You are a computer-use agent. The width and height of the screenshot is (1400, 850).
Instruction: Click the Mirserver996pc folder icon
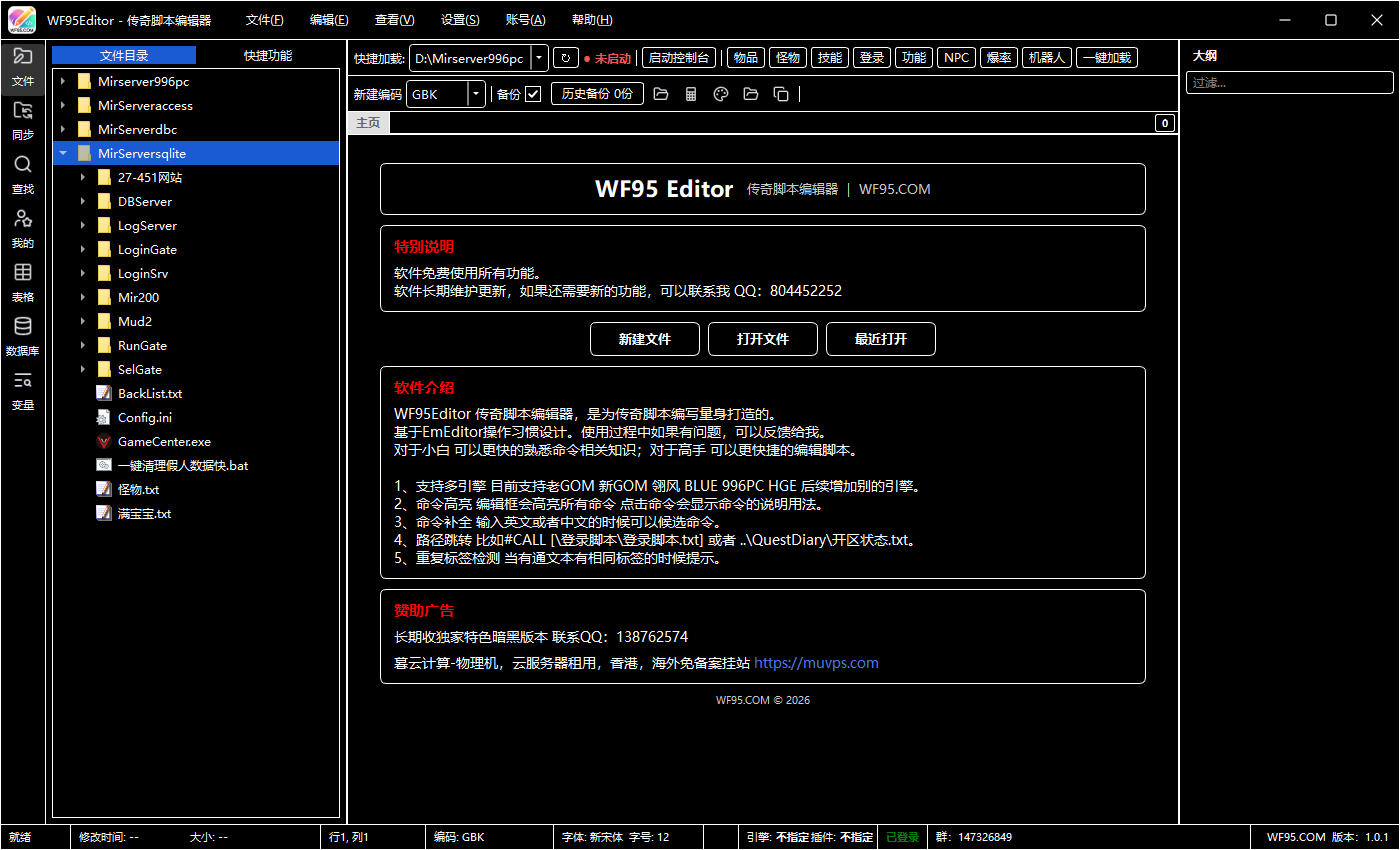click(x=85, y=81)
